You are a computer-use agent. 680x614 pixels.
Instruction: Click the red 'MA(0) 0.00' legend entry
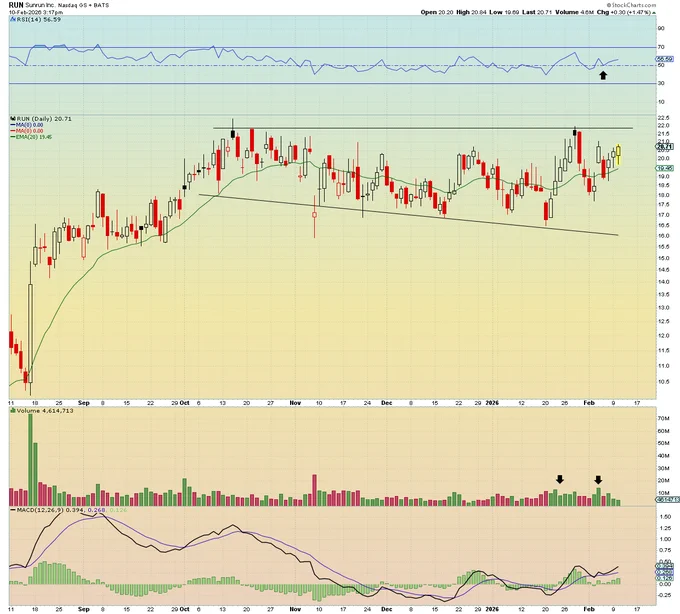click(x=27, y=131)
